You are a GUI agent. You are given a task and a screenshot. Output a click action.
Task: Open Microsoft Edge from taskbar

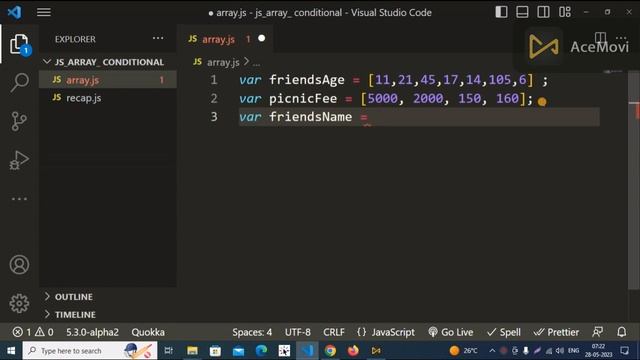pos(261,351)
